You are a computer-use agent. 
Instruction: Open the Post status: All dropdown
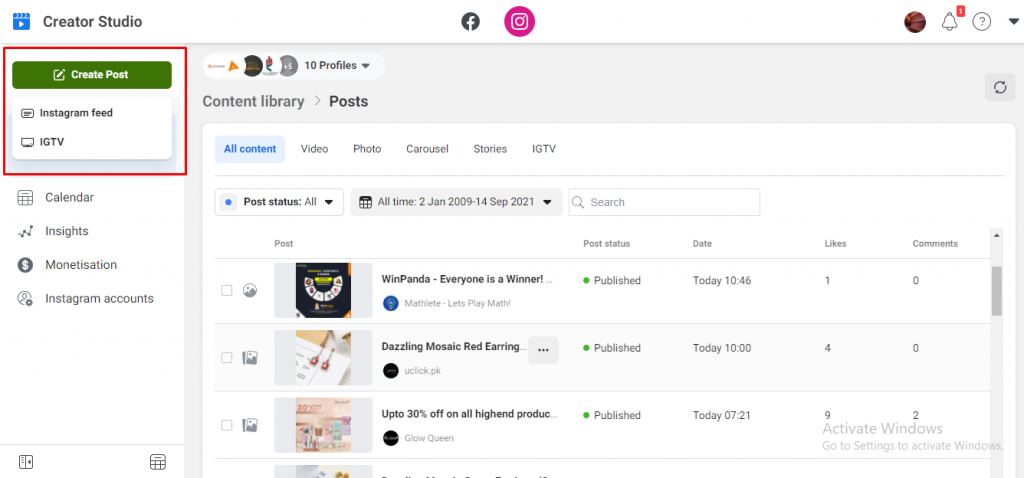[279, 202]
